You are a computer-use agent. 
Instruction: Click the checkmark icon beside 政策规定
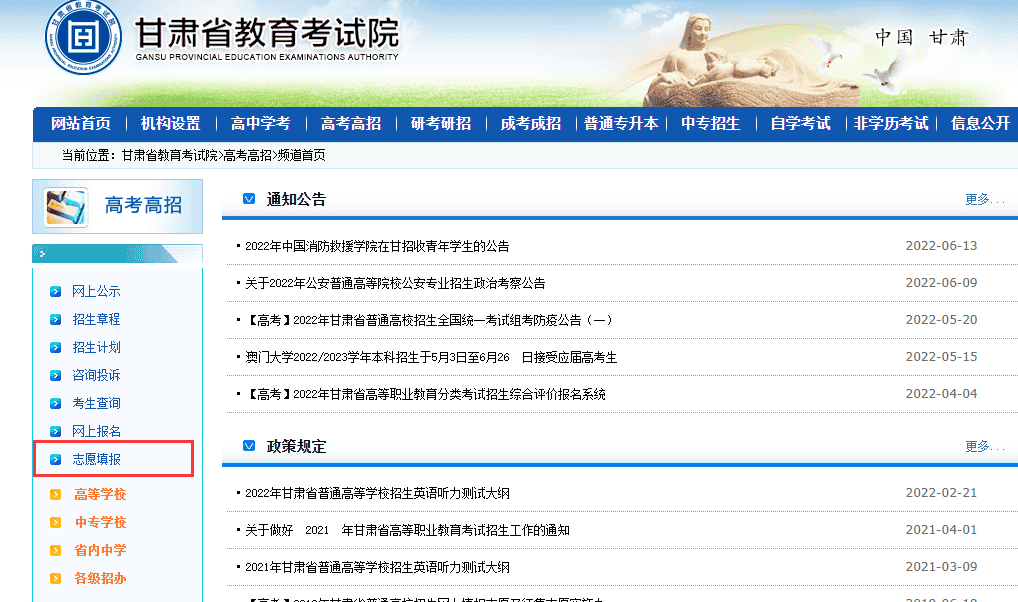tap(249, 446)
